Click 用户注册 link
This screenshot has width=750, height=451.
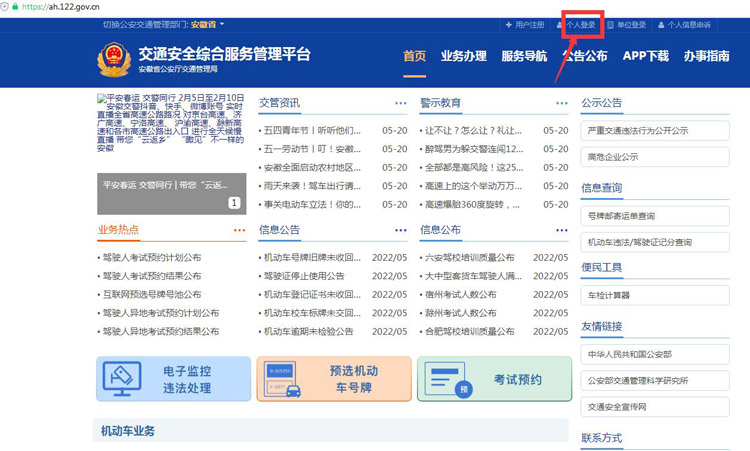point(525,25)
